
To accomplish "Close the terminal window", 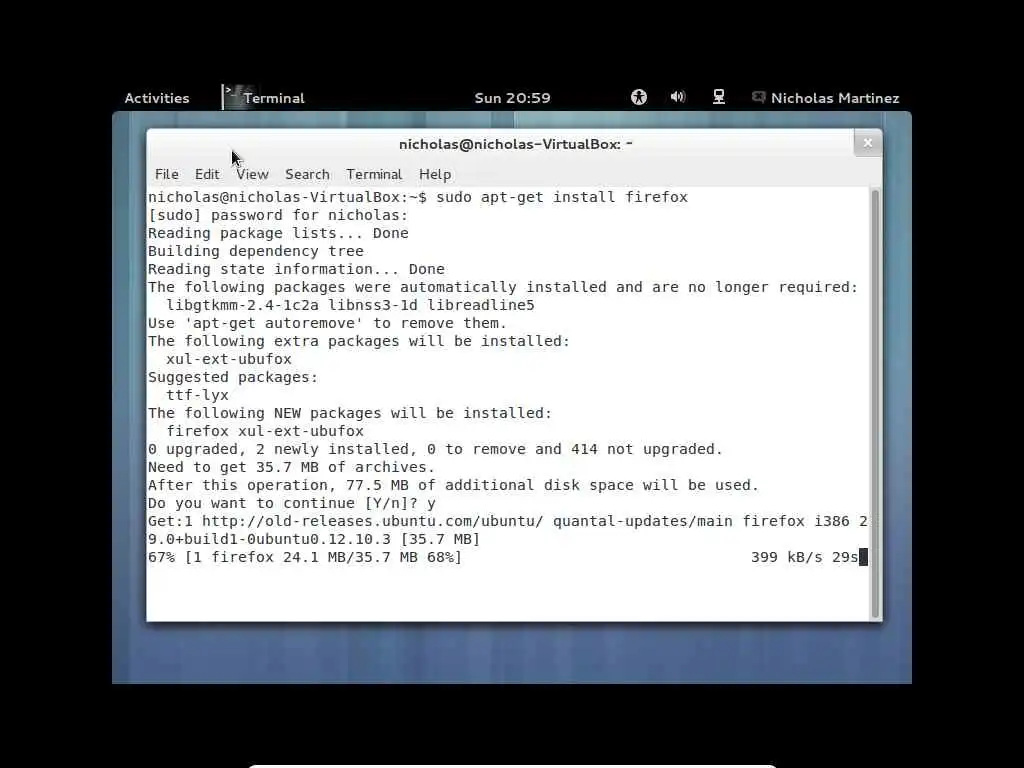I will 867,143.
